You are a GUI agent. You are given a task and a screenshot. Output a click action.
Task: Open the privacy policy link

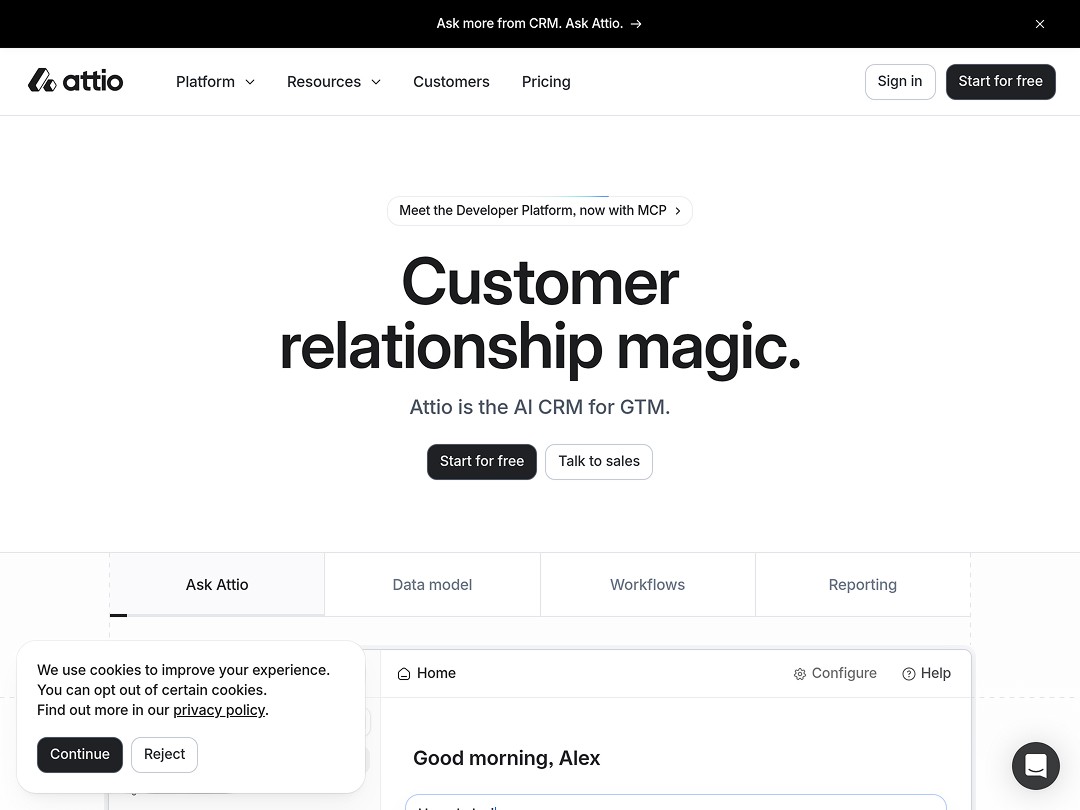[219, 710]
